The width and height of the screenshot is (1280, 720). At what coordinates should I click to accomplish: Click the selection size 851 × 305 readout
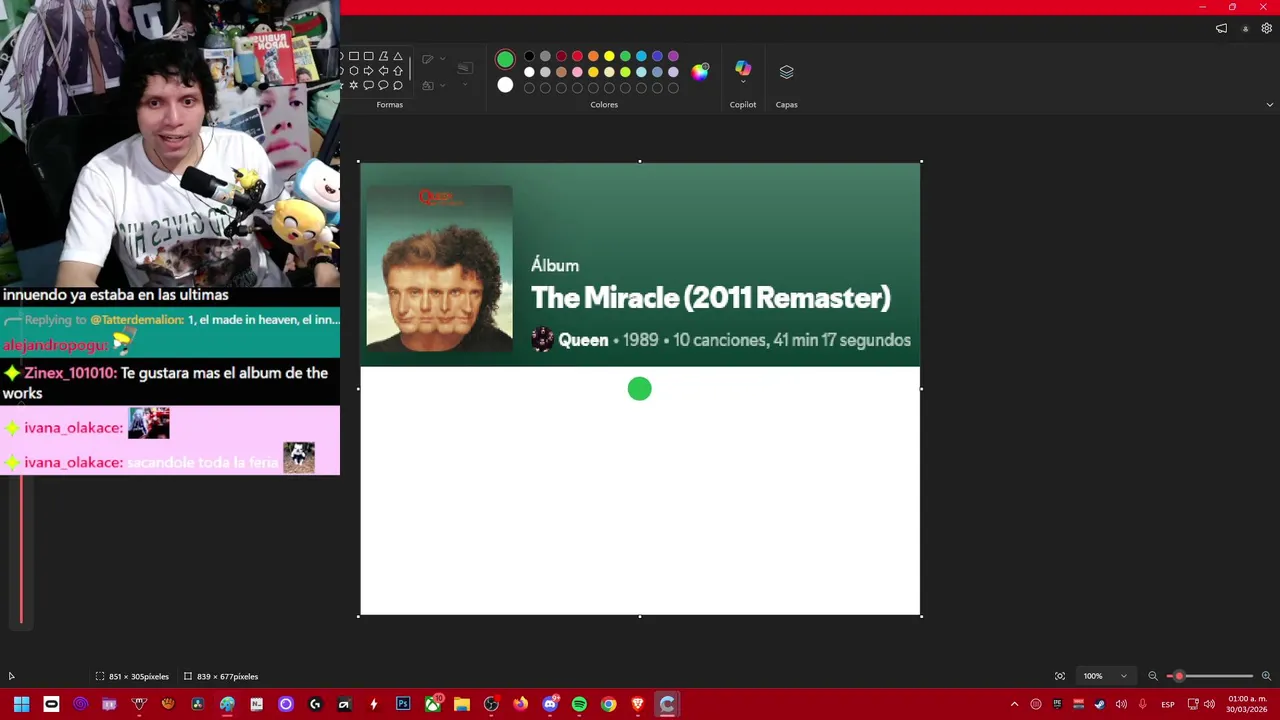132,676
